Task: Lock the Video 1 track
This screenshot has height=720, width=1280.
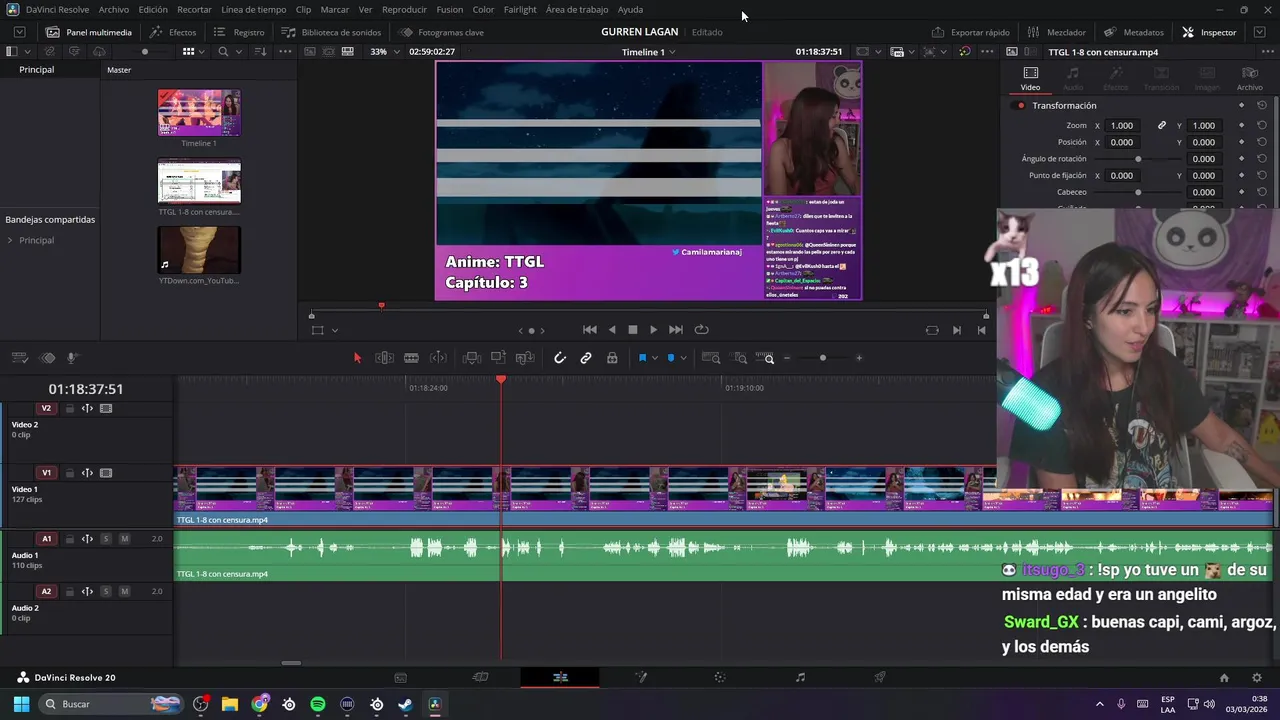Action: pyautogui.click(x=69, y=473)
